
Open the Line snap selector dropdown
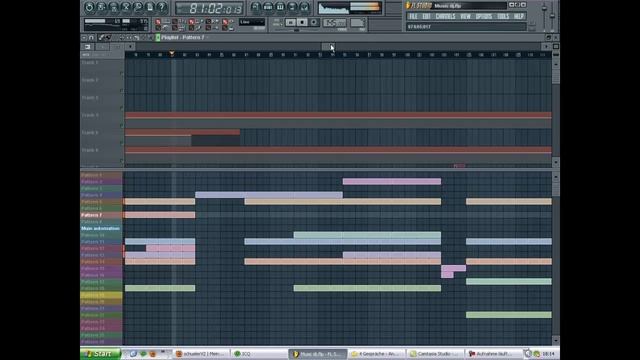[252, 22]
